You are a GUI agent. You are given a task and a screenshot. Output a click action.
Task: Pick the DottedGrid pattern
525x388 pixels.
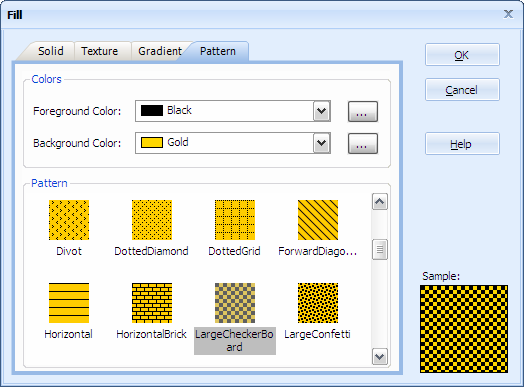point(235,220)
